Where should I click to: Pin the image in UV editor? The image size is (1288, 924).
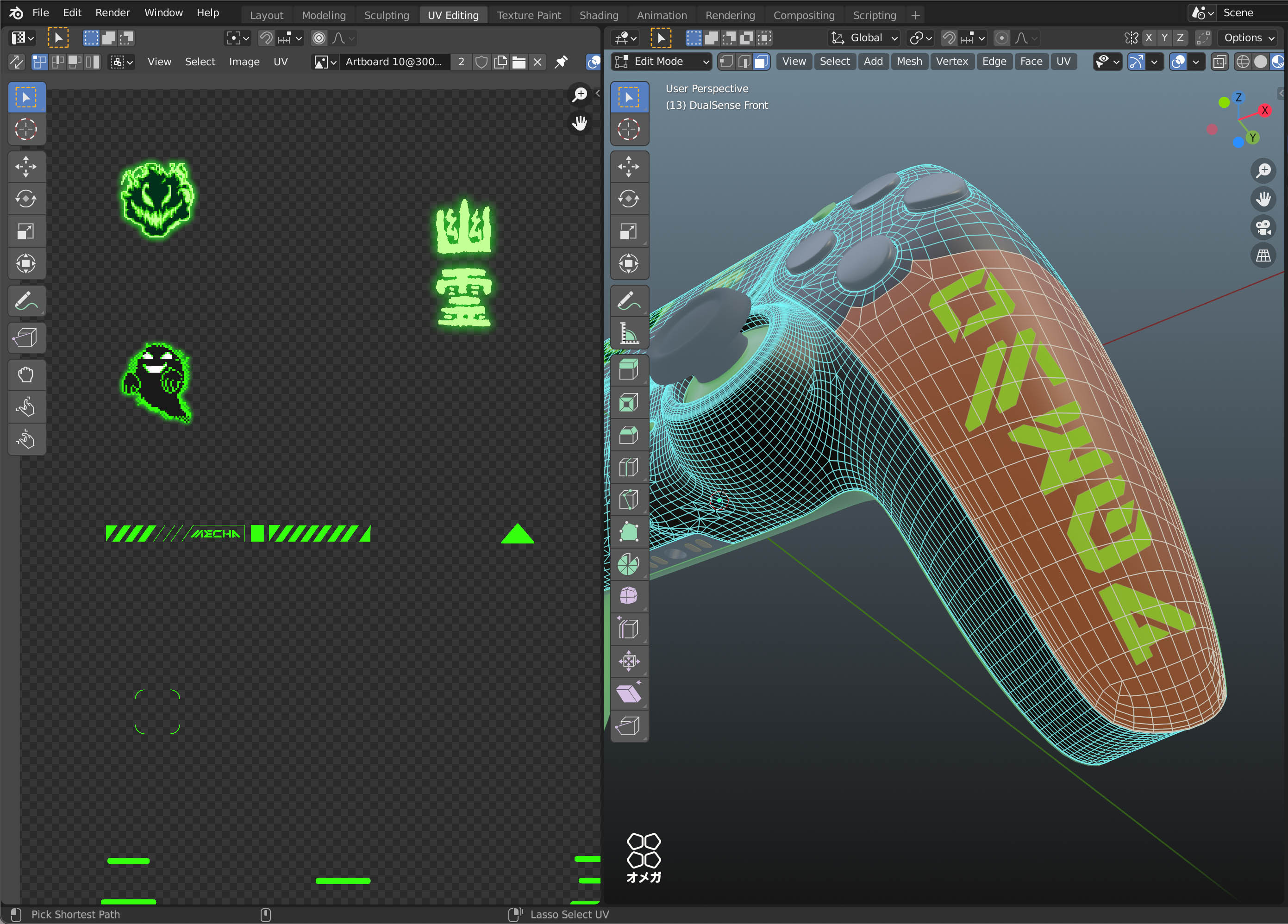tap(561, 62)
